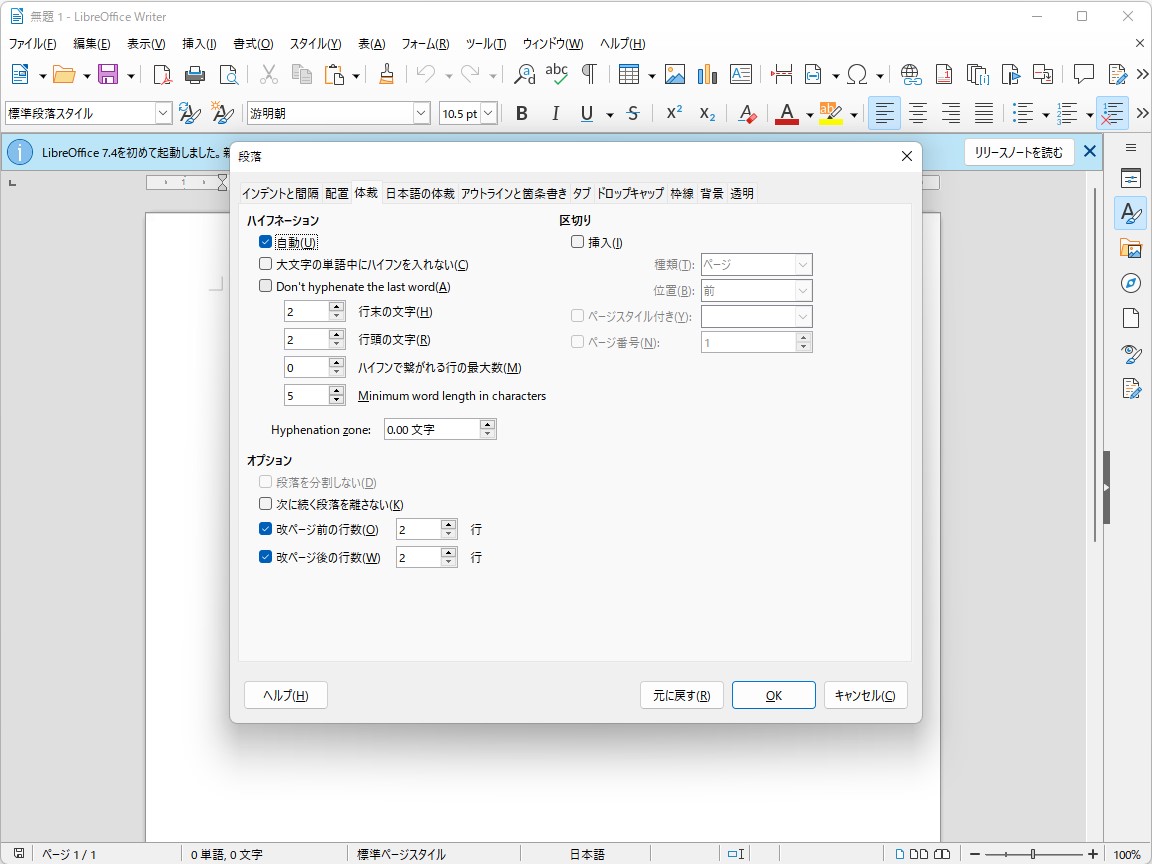Click the Insert Comment icon
The width and height of the screenshot is (1152, 864).
click(x=1084, y=74)
